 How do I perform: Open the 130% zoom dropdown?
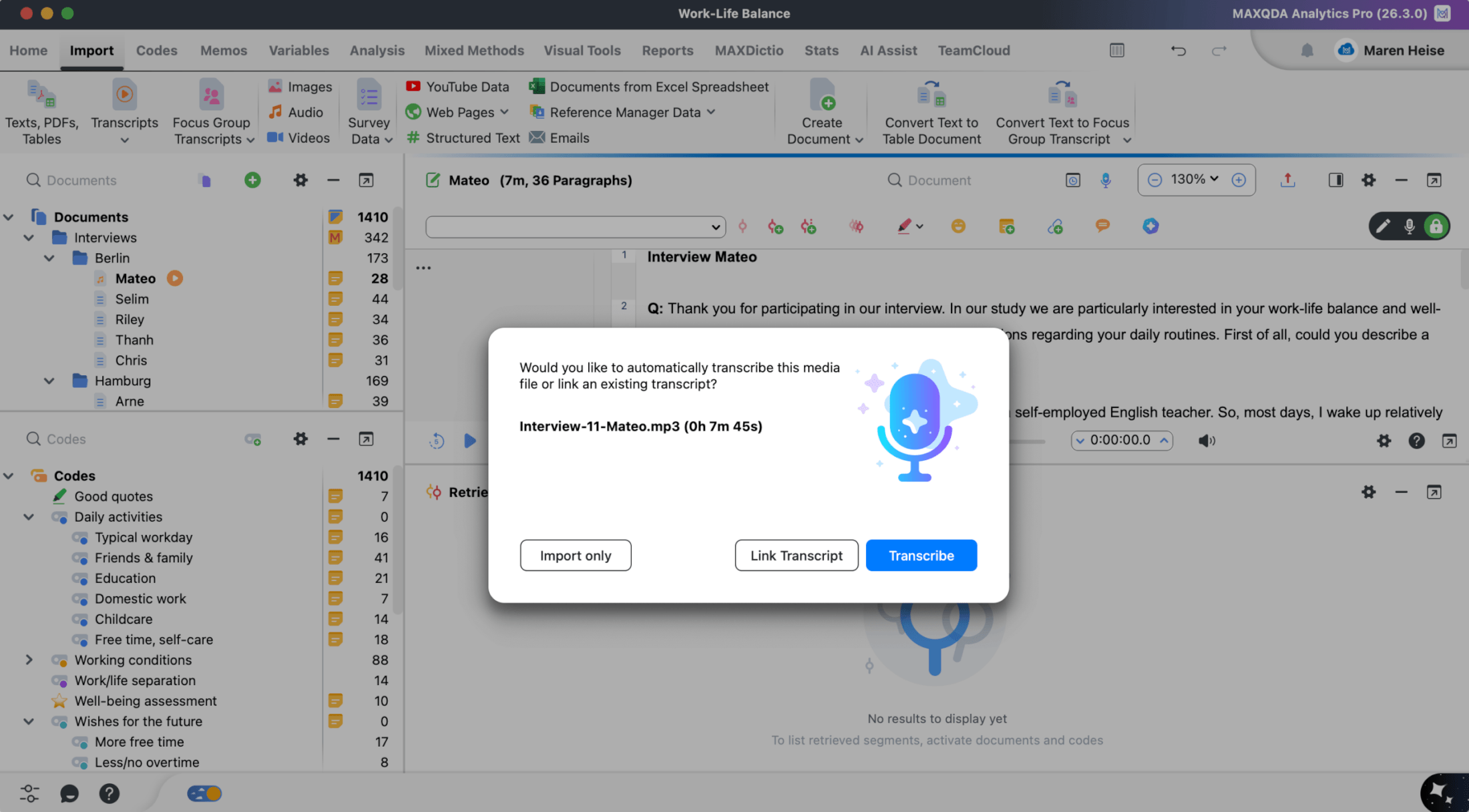[x=1195, y=179]
